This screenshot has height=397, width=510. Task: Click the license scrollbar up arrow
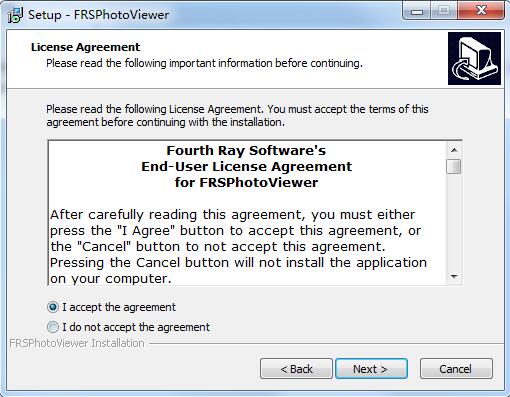click(454, 150)
